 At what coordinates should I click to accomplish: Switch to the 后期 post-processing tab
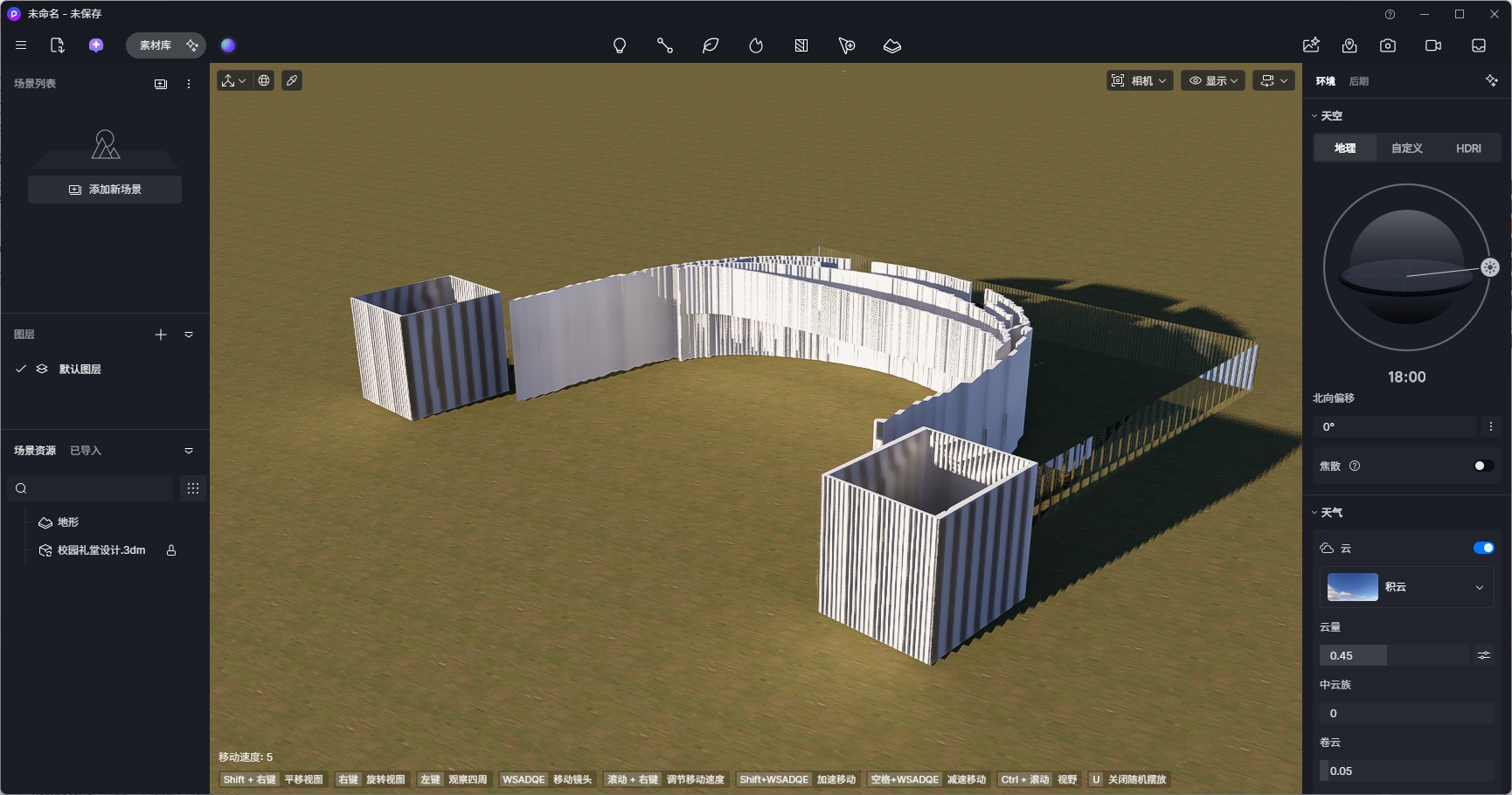click(1359, 81)
